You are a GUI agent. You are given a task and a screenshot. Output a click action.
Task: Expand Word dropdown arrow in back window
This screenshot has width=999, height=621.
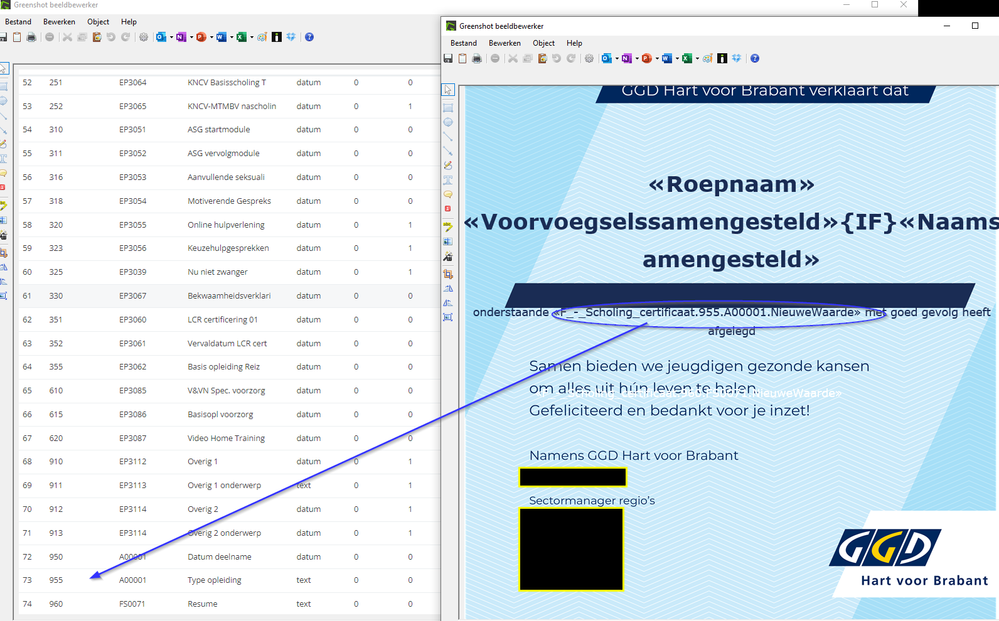pos(231,37)
